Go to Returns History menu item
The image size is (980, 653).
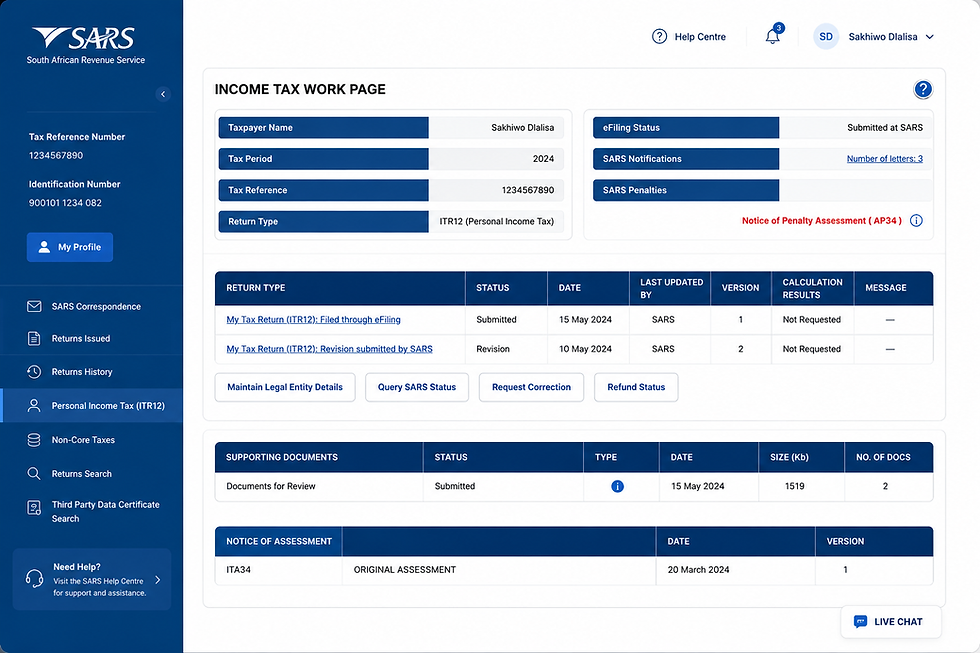point(92,372)
